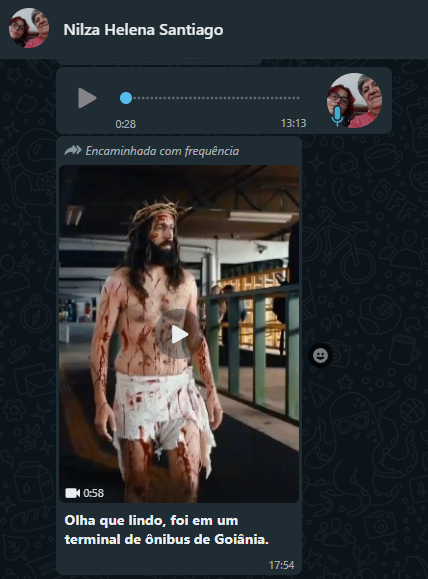428x579 pixels.
Task: Play the voice message audio
Action: point(87,98)
